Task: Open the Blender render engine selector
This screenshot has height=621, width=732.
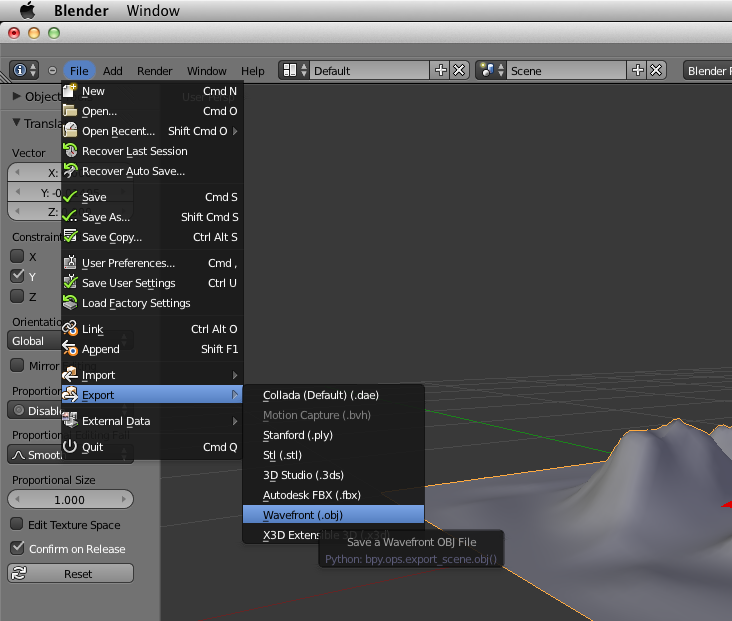Action: point(707,71)
